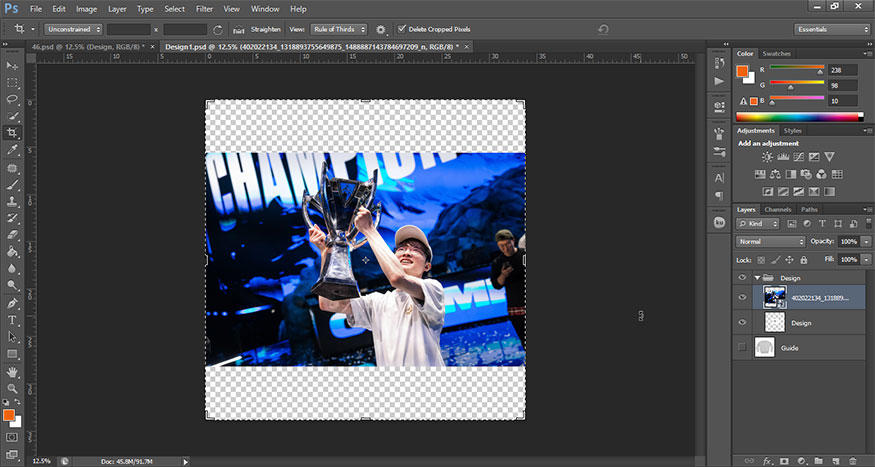The width and height of the screenshot is (875, 467).
Task: Add a Levels adjustment
Action: (x=783, y=157)
